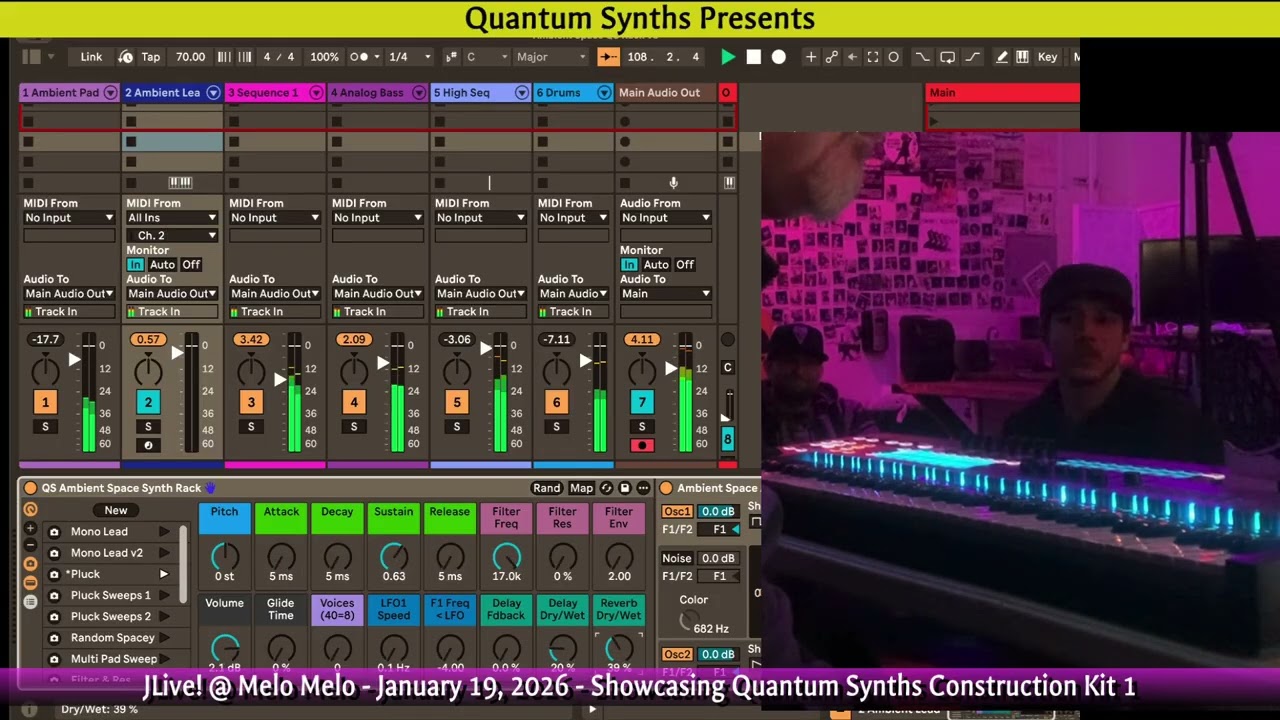Image resolution: width=1280 pixels, height=720 pixels.
Task: Toggle the loop switch icon in transport
Action: pyautogui.click(x=947, y=57)
